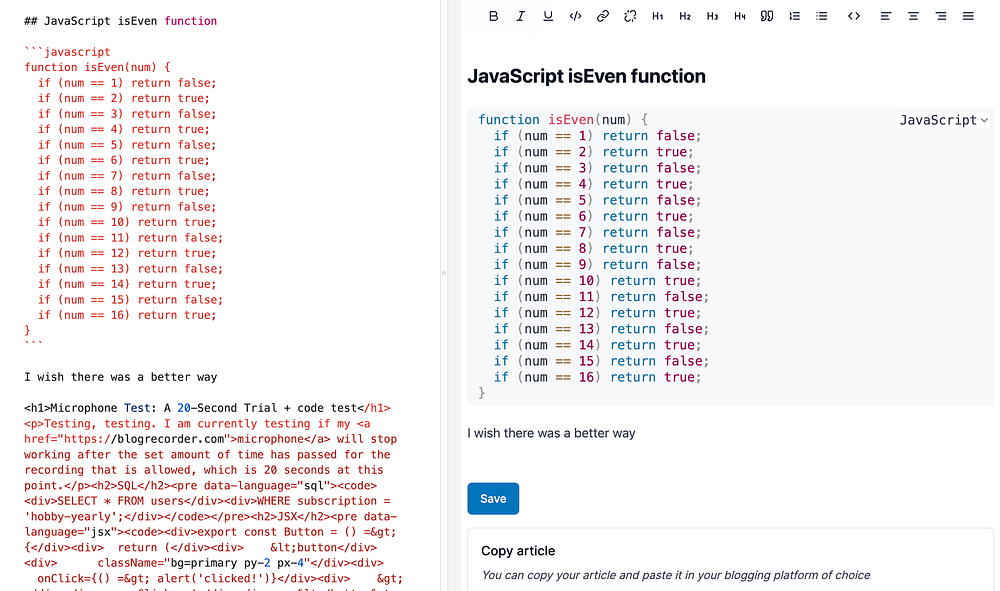1000x591 pixels.
Task: Click 'function isEven(num) {' in the markdown pane
Action: [x=98, y=67]
